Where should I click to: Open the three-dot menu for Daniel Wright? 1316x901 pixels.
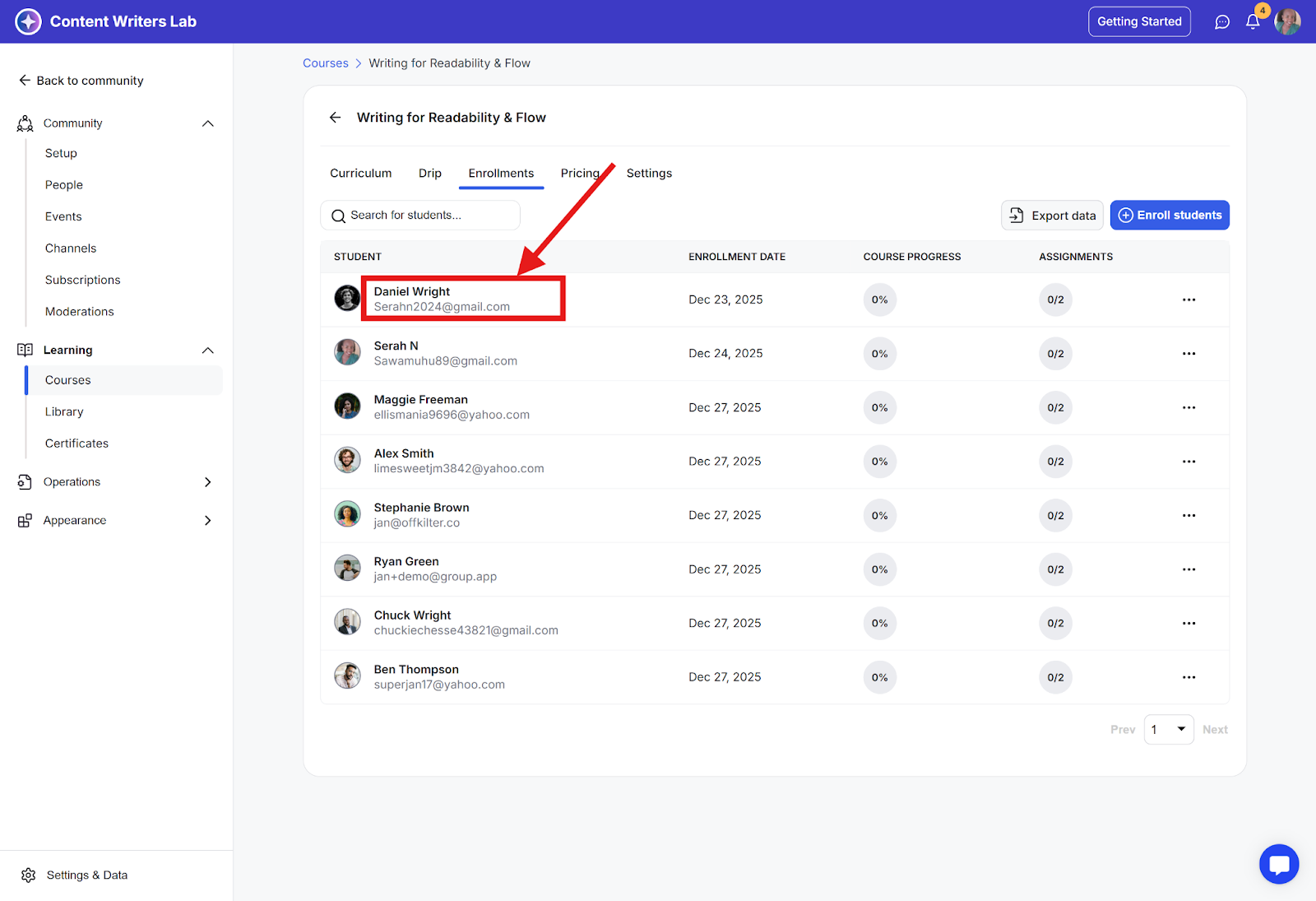click(1189, 300)
